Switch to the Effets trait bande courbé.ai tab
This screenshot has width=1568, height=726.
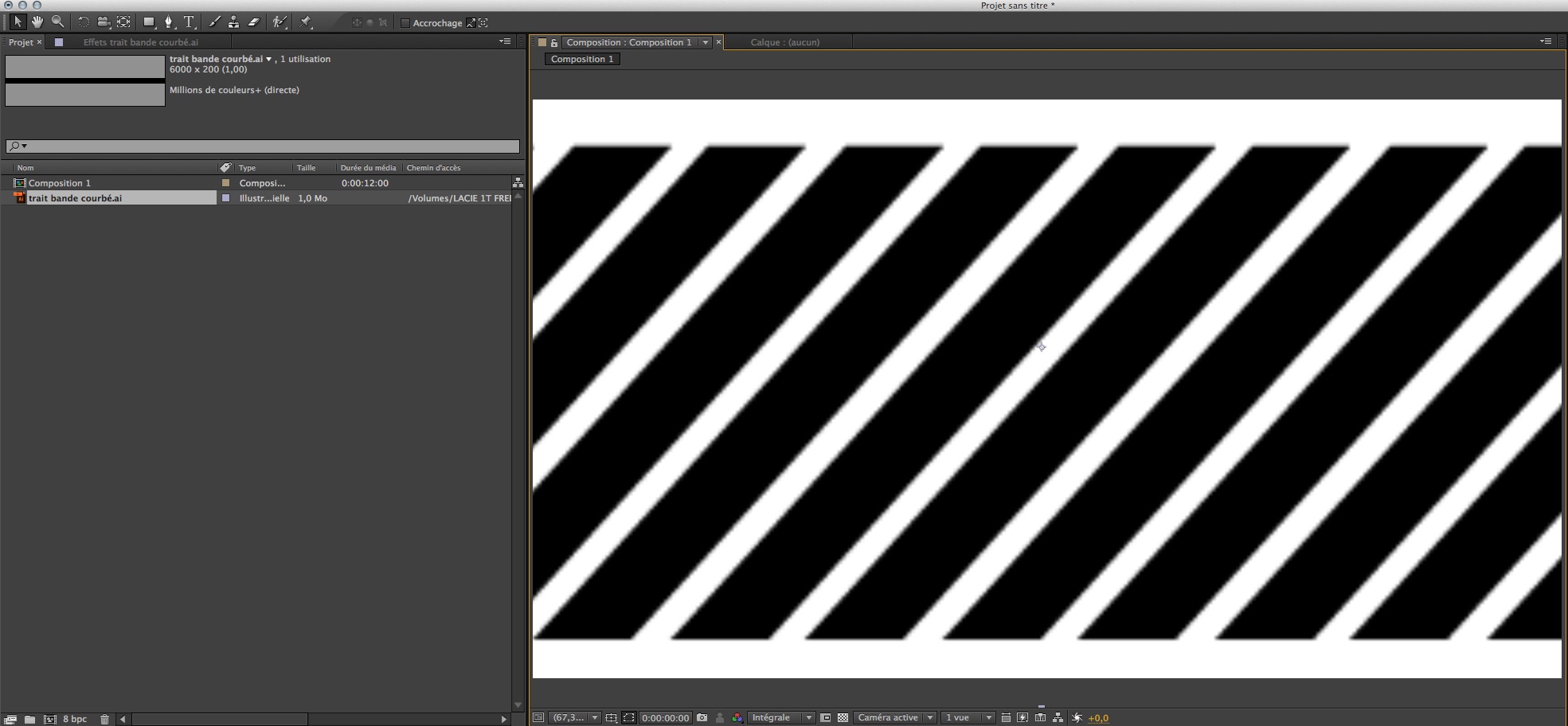point(140,41)
